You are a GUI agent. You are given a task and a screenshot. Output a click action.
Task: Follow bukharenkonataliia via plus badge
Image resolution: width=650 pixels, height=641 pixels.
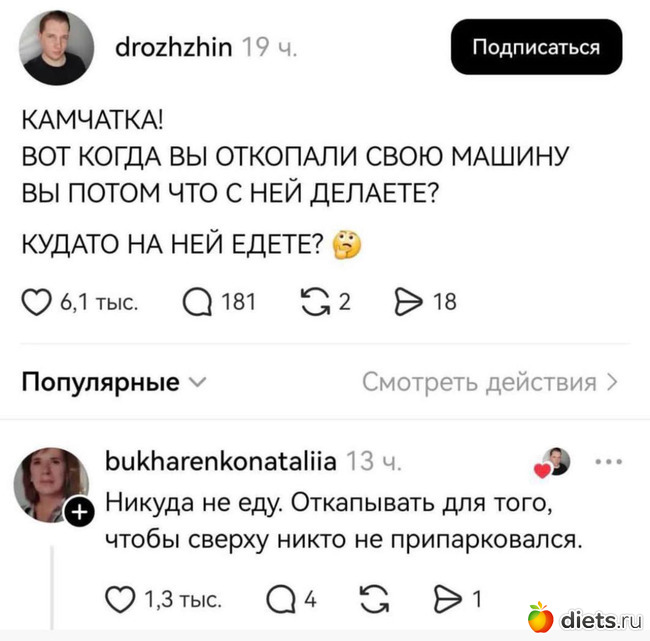[x=79, y=514]
